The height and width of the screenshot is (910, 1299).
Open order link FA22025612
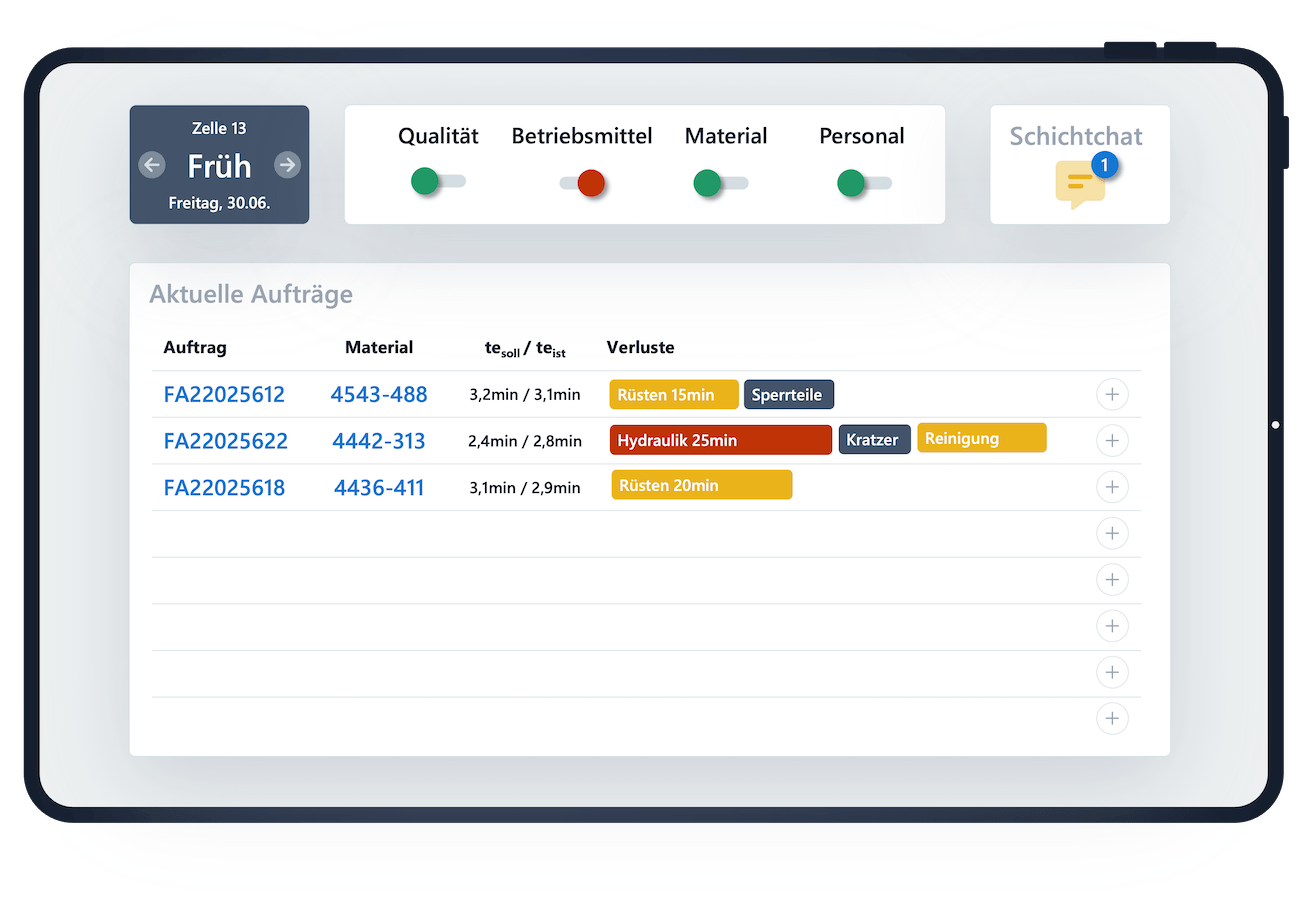click(224, 395)
